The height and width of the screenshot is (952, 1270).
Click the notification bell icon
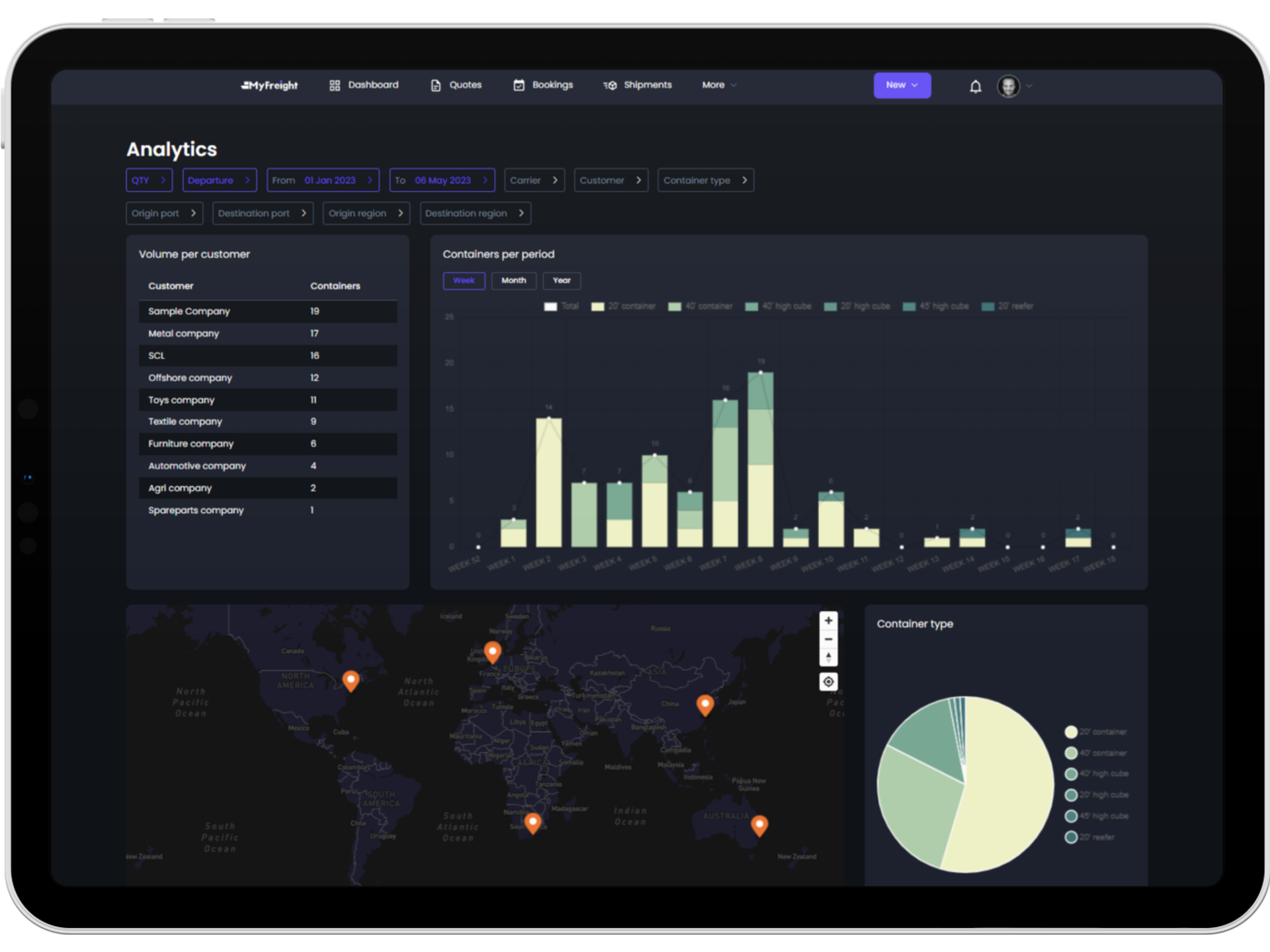click(975, 87)
